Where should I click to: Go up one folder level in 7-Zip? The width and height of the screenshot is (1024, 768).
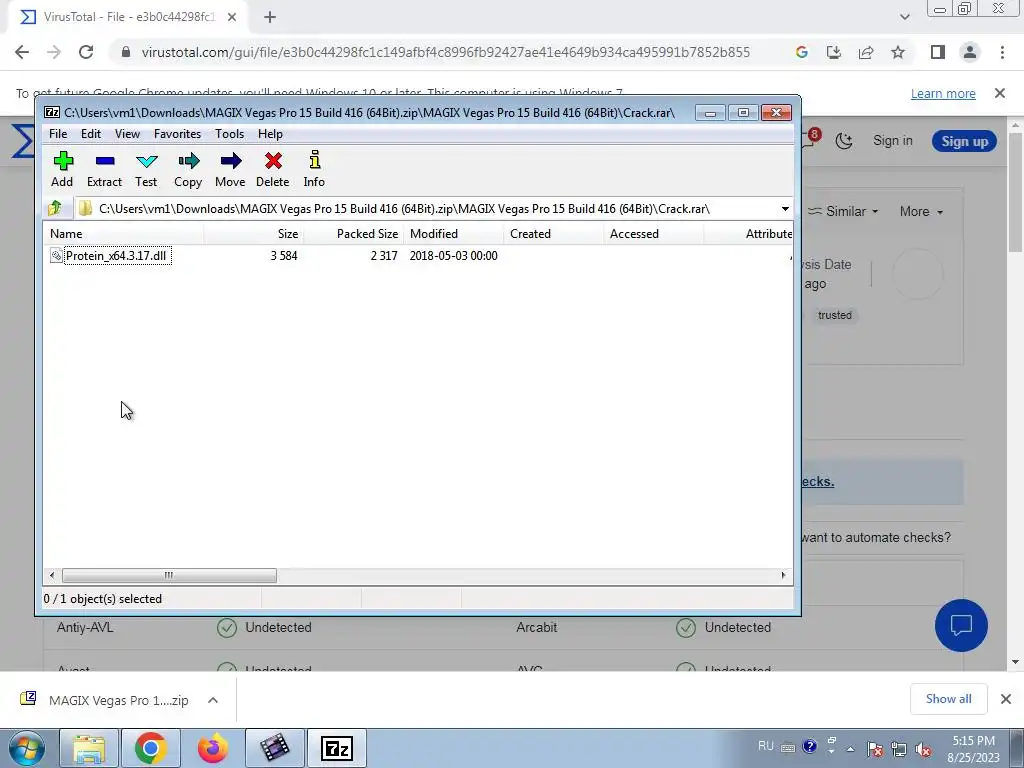pyautogui.click(x=55, y=208)
